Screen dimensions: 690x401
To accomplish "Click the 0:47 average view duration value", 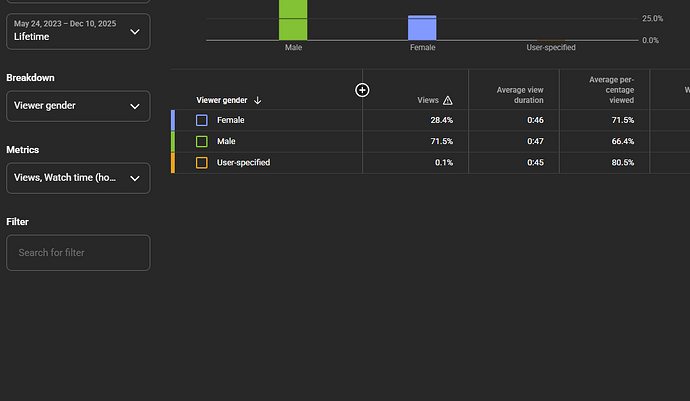I will tap(535, 141).
